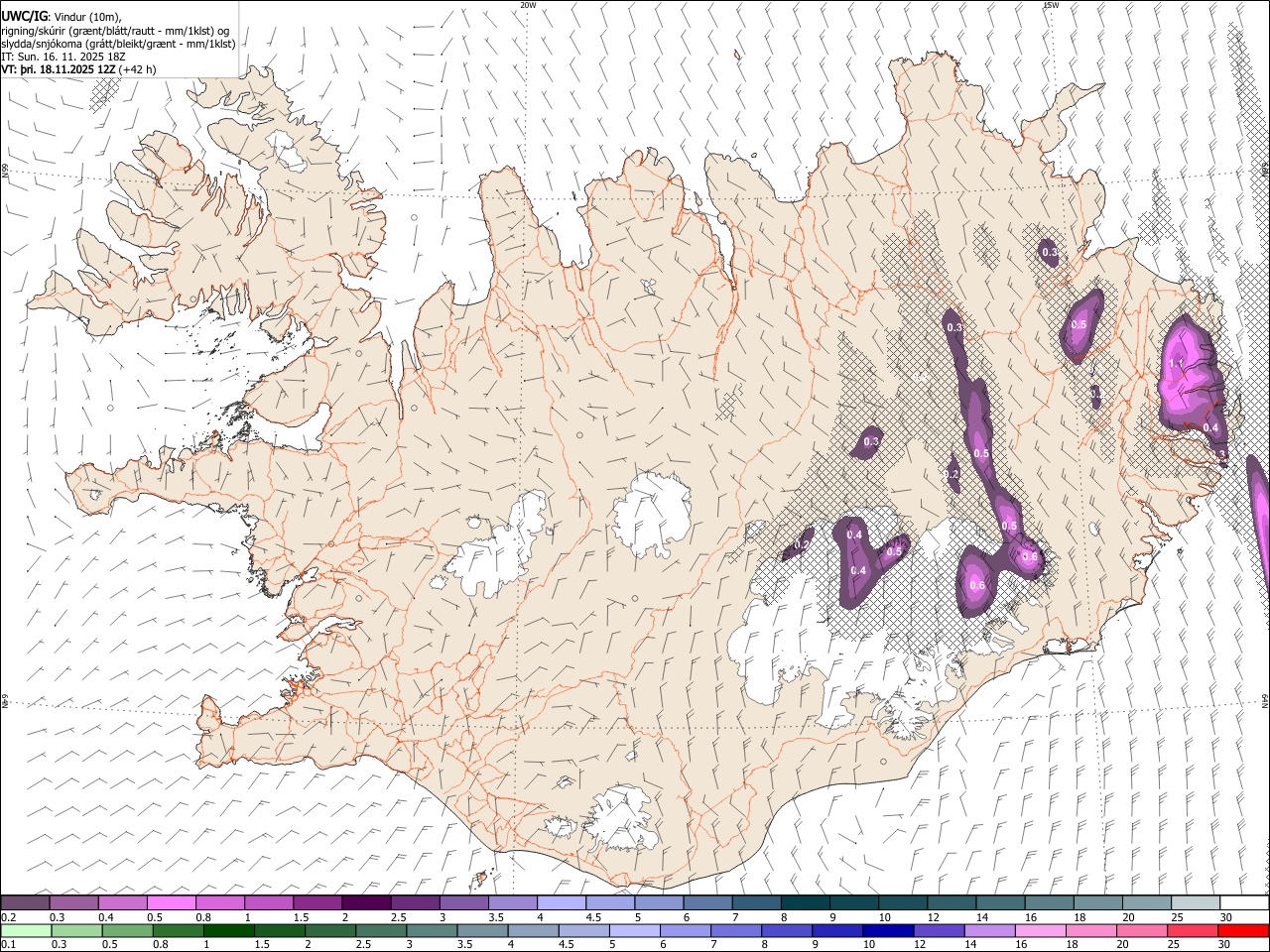Click the darkest green rain swatch 1–1.5
The image size is (1270, 952).
228,931
